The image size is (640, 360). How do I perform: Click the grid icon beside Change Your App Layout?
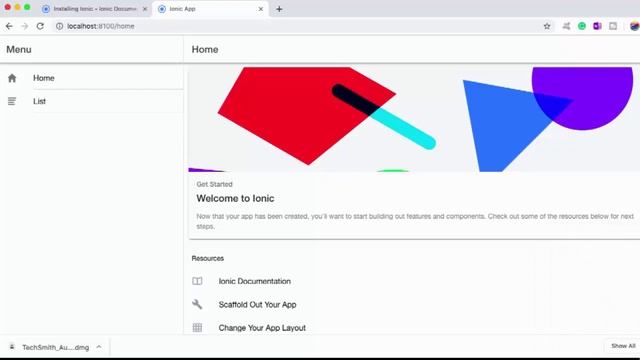point(197,328)
